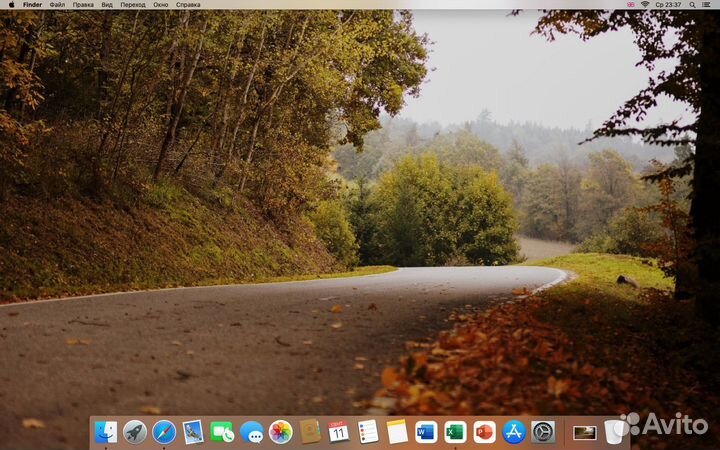The image size is (720, 450).
Task: Launch Launchpad rocket icon in Dock
Action: click(x=135, y=432)
